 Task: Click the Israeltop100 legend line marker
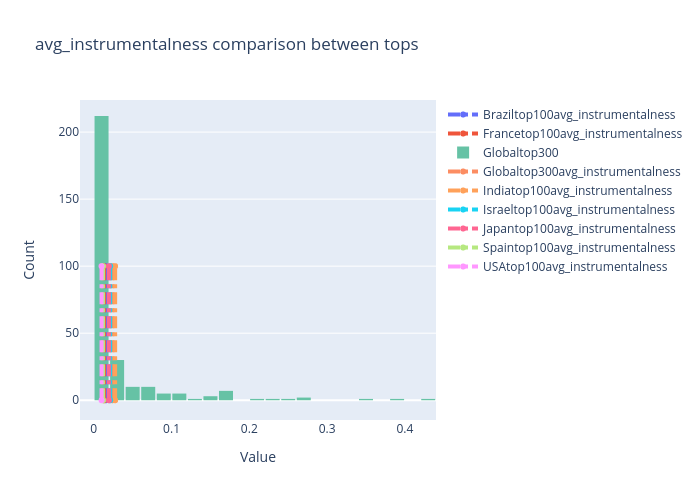coord(463,210)
